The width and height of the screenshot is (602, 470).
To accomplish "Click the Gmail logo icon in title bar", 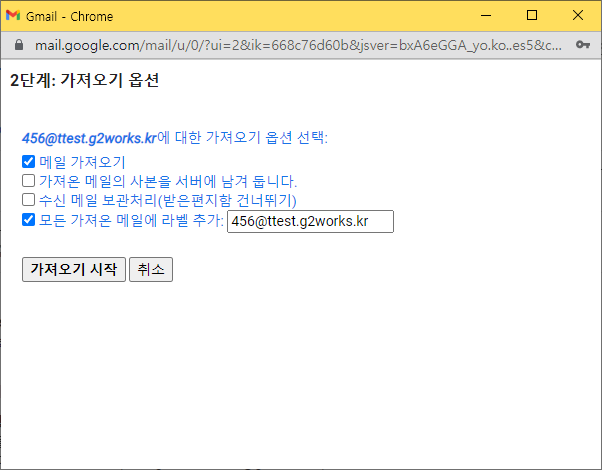I will (13, 16).
